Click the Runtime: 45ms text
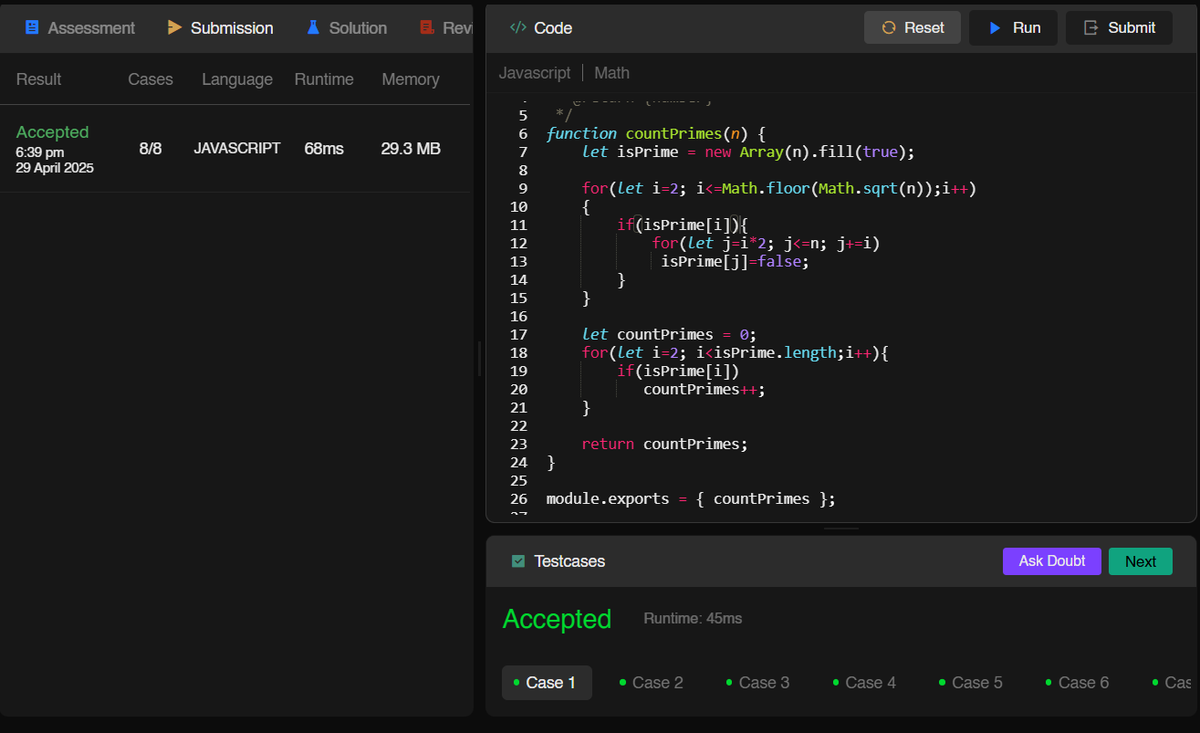1200x733 pixels. tap(693, 619)
